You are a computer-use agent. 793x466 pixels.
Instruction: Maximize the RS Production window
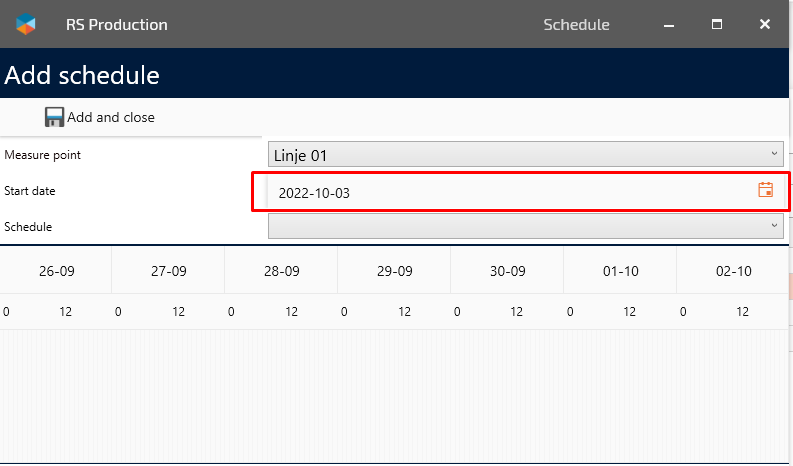716,24
